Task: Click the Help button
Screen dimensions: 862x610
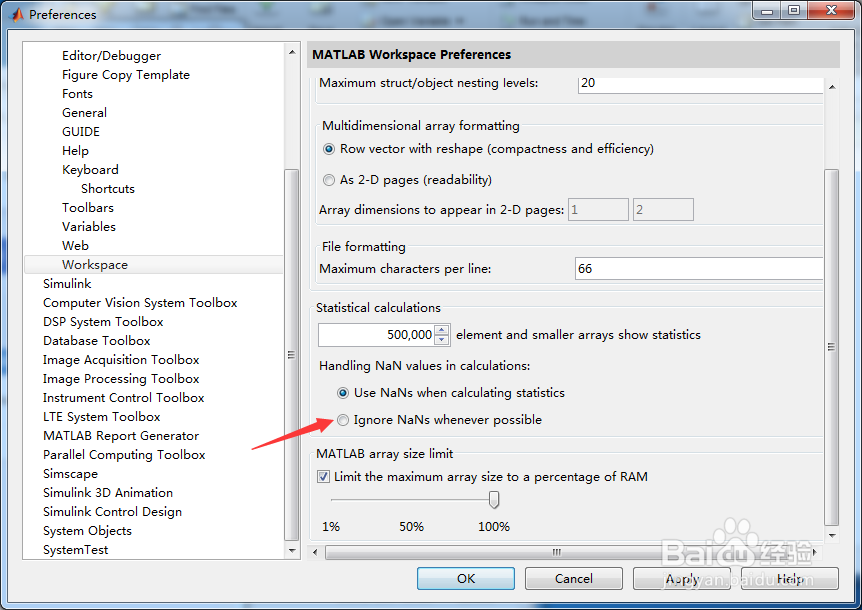Action: (x=789, y=578)
